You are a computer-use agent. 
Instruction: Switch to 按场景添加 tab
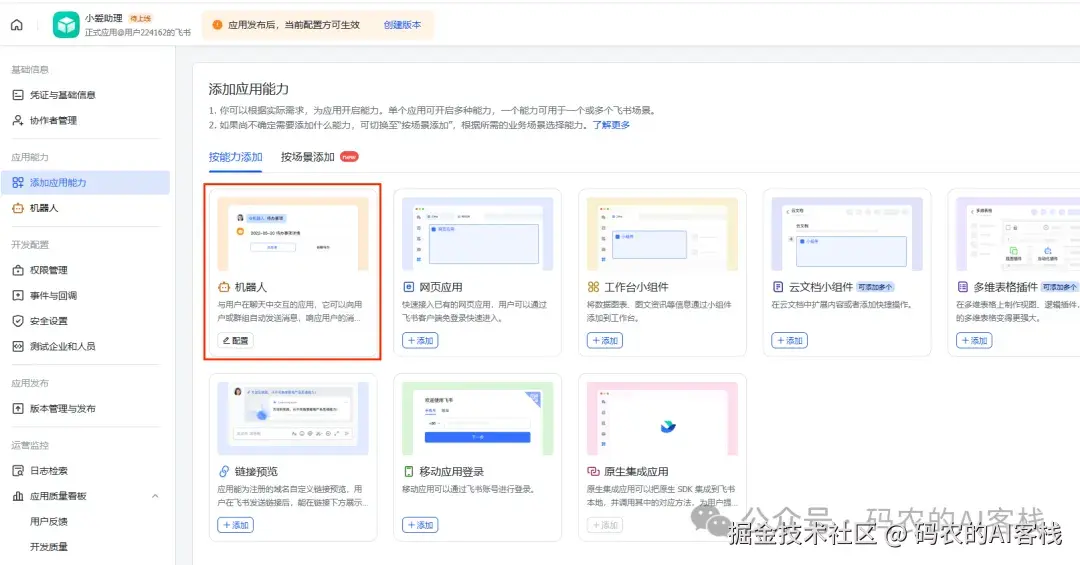coord(307,157)
